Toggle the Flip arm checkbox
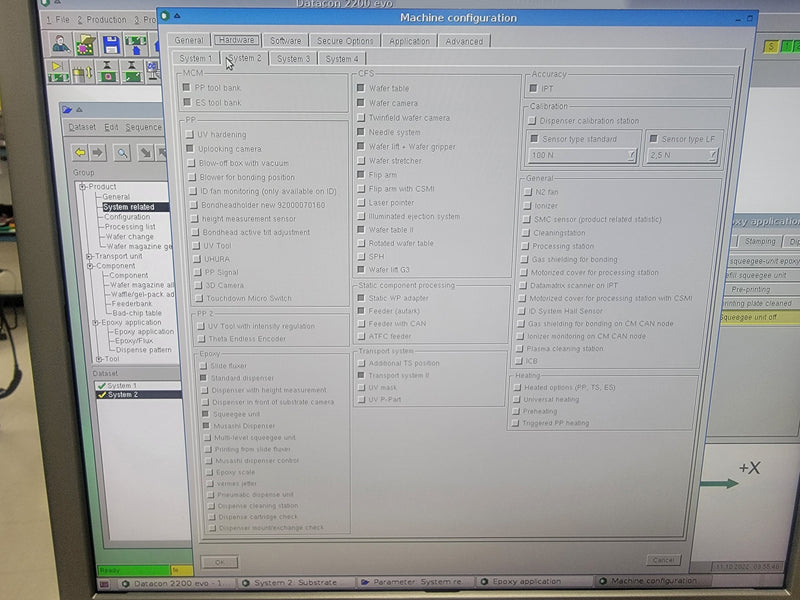Image resolution: width=800 pixels, height=600 pixels. pyautogui.click(x=361, y=174)
